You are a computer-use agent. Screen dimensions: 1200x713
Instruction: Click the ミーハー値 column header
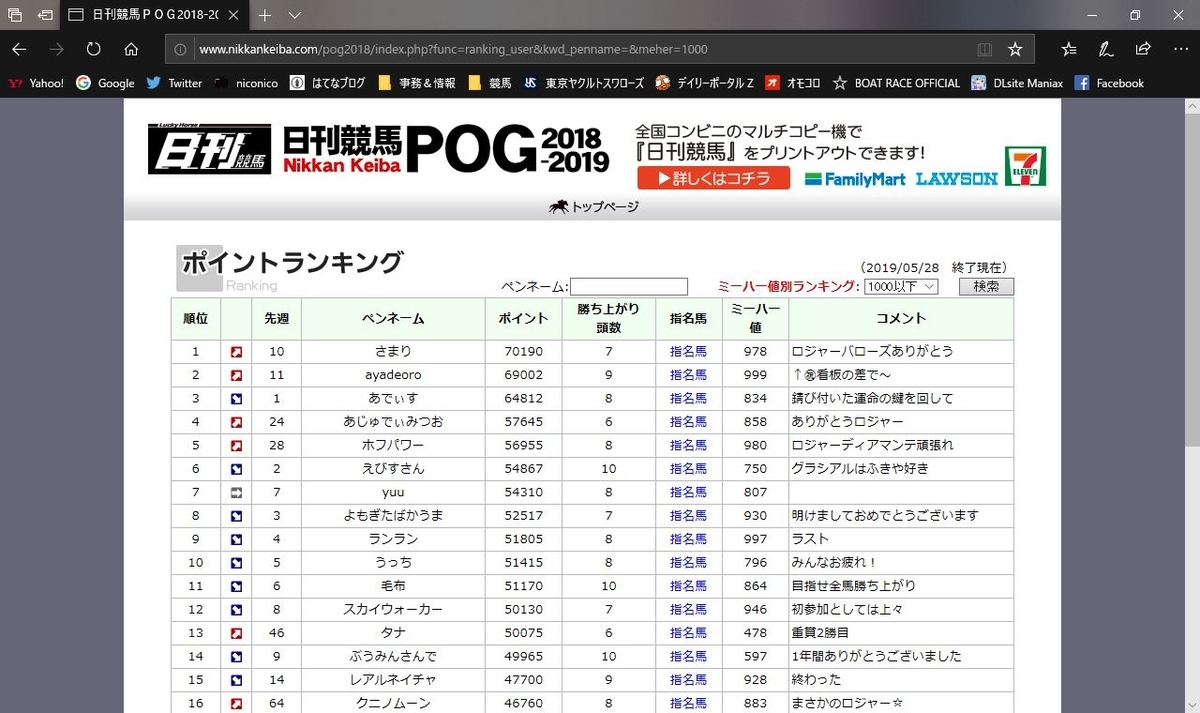(x=755, y=319)
